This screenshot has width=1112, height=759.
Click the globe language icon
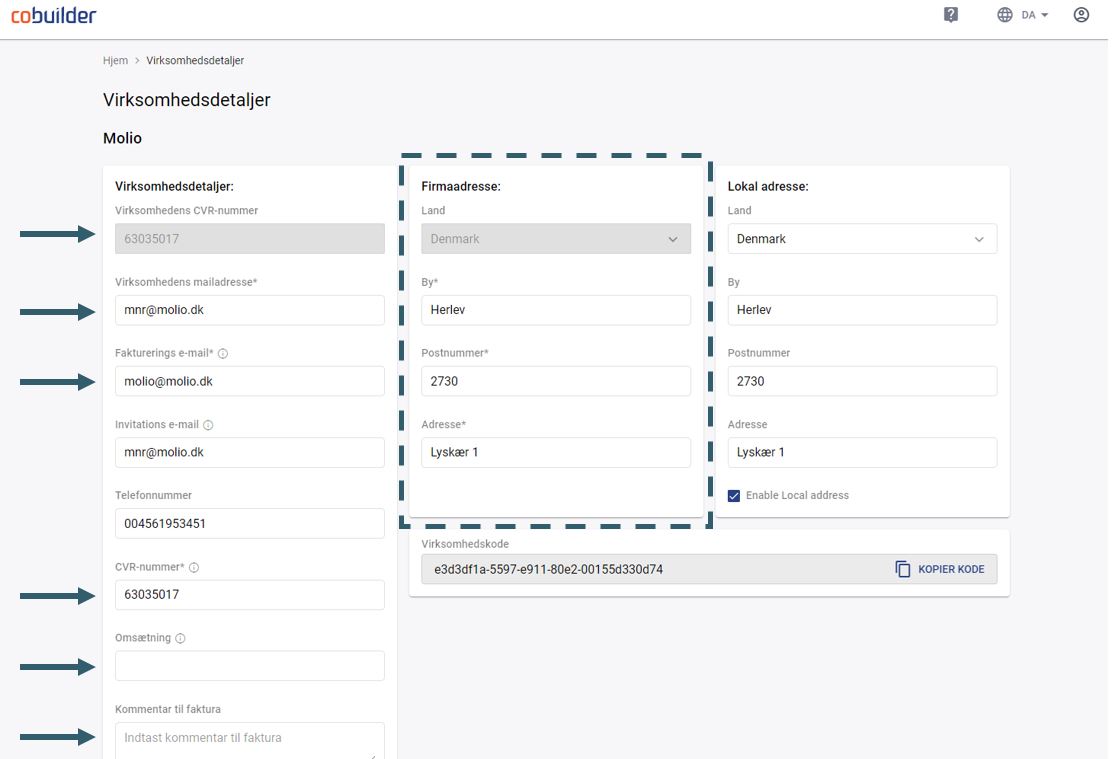1005,15
